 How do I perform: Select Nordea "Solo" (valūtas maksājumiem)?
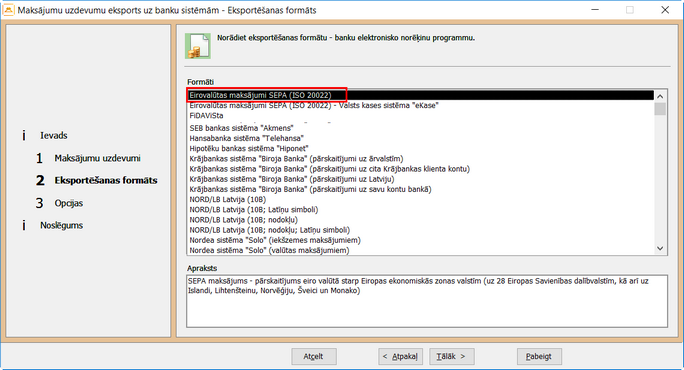click(421, 250)
